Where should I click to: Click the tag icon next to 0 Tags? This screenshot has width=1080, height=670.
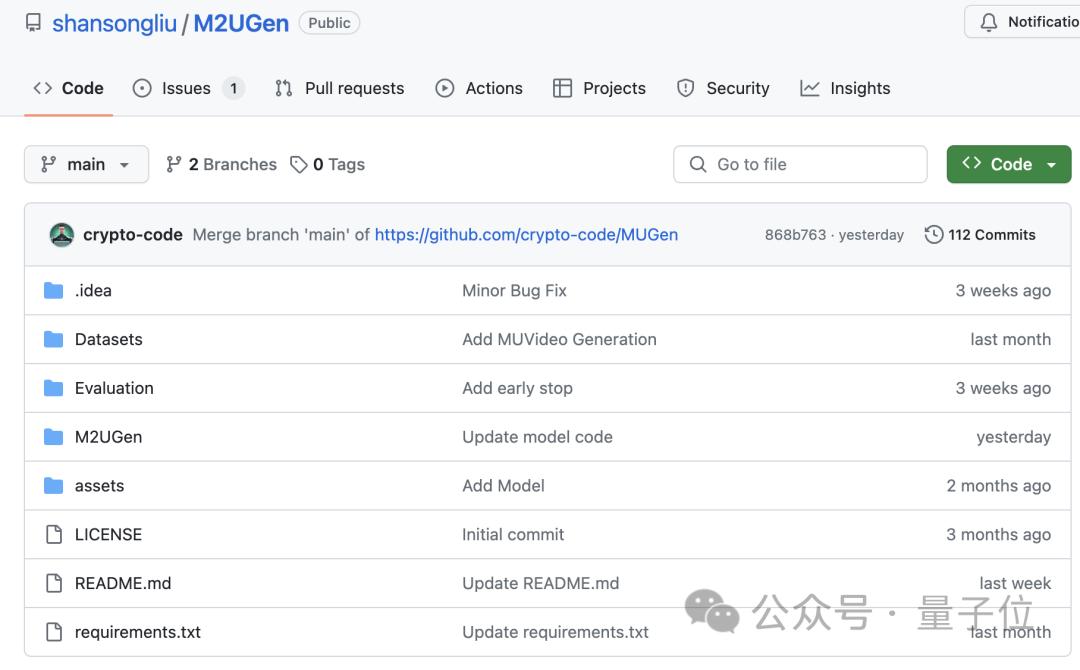click(298, 165)
